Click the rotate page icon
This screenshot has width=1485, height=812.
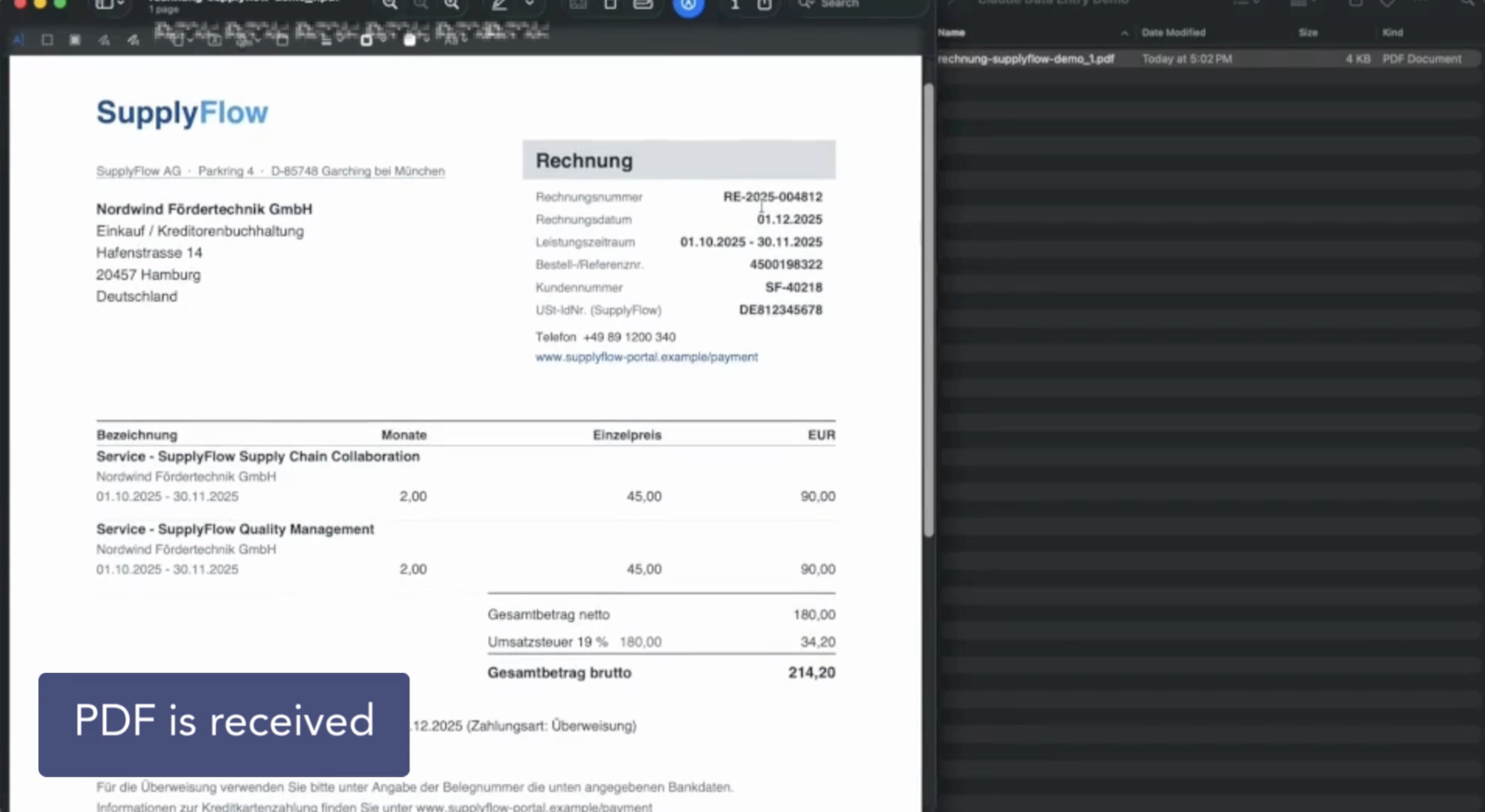pyautogui.click(x=610, y=5)
